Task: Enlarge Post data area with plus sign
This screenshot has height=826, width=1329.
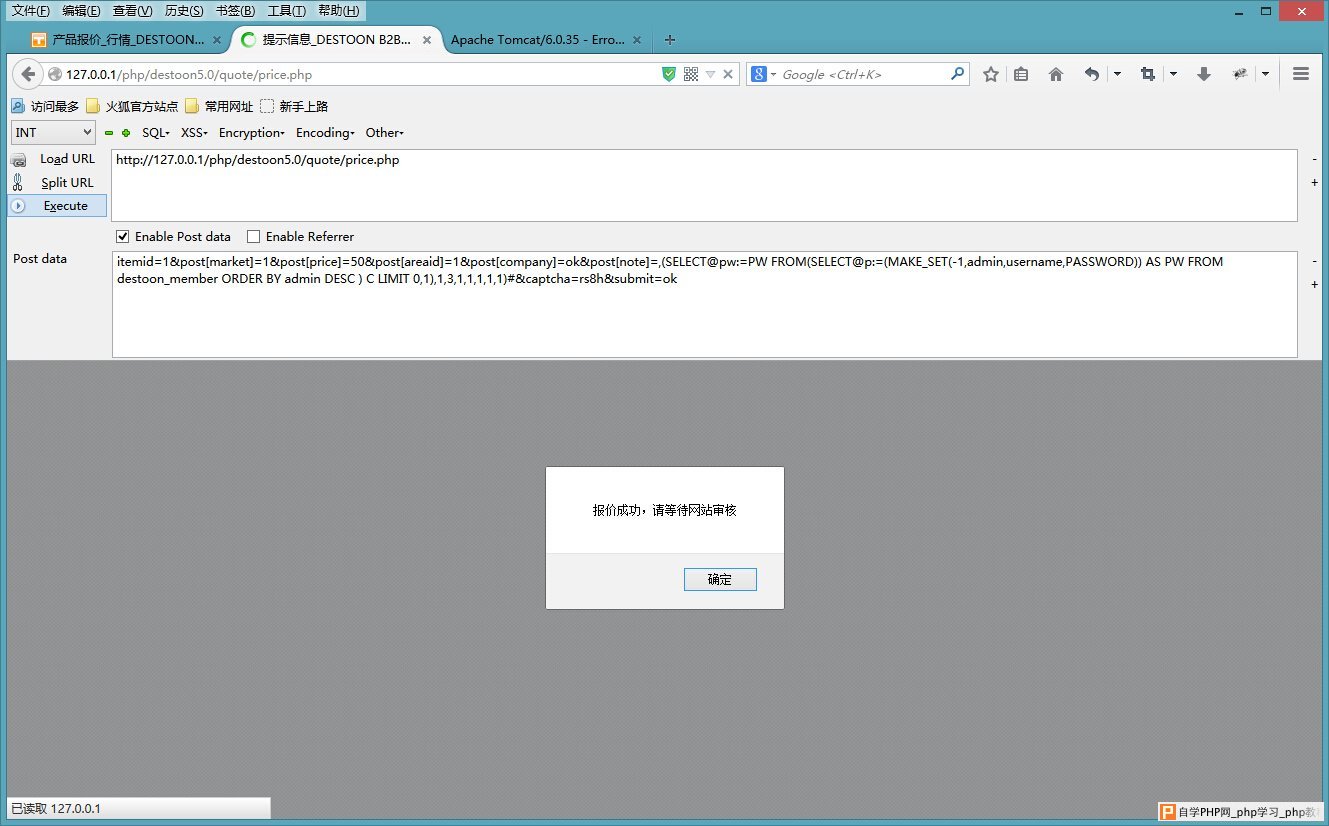Action: click(1314, 285)
